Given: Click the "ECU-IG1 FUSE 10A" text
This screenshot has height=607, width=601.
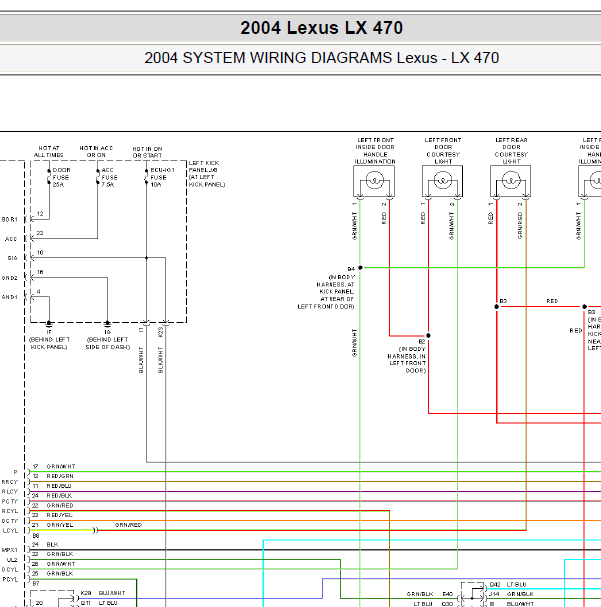Looking at the screenshot, I should 162,177.
